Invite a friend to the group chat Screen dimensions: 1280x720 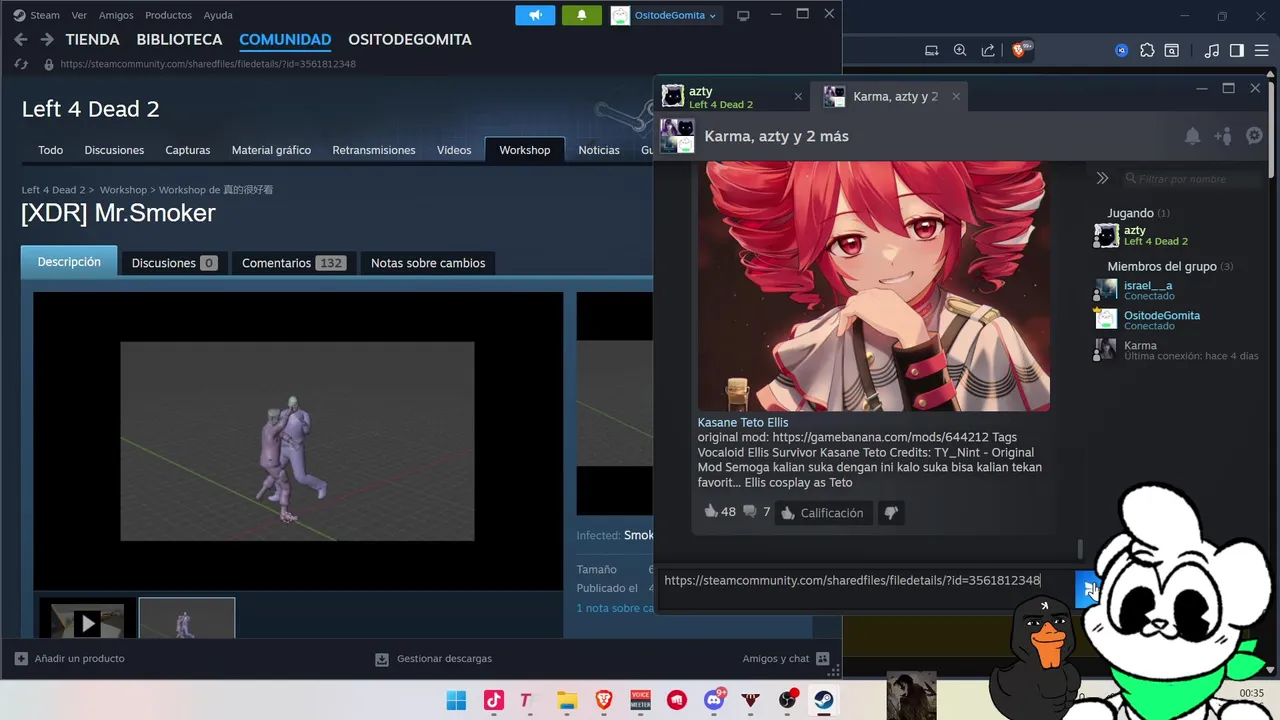(x=1223, y=136)
